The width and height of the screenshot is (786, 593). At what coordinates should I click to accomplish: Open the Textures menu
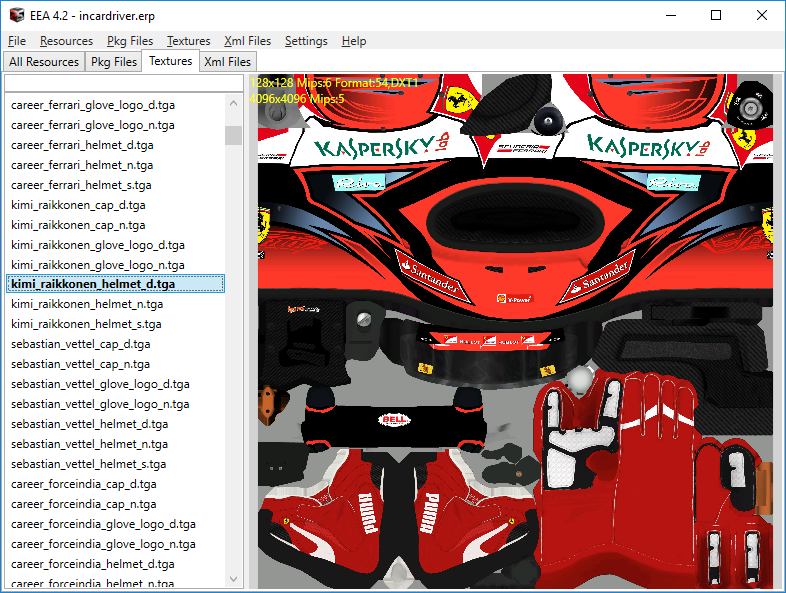click(x=188, y=41)
